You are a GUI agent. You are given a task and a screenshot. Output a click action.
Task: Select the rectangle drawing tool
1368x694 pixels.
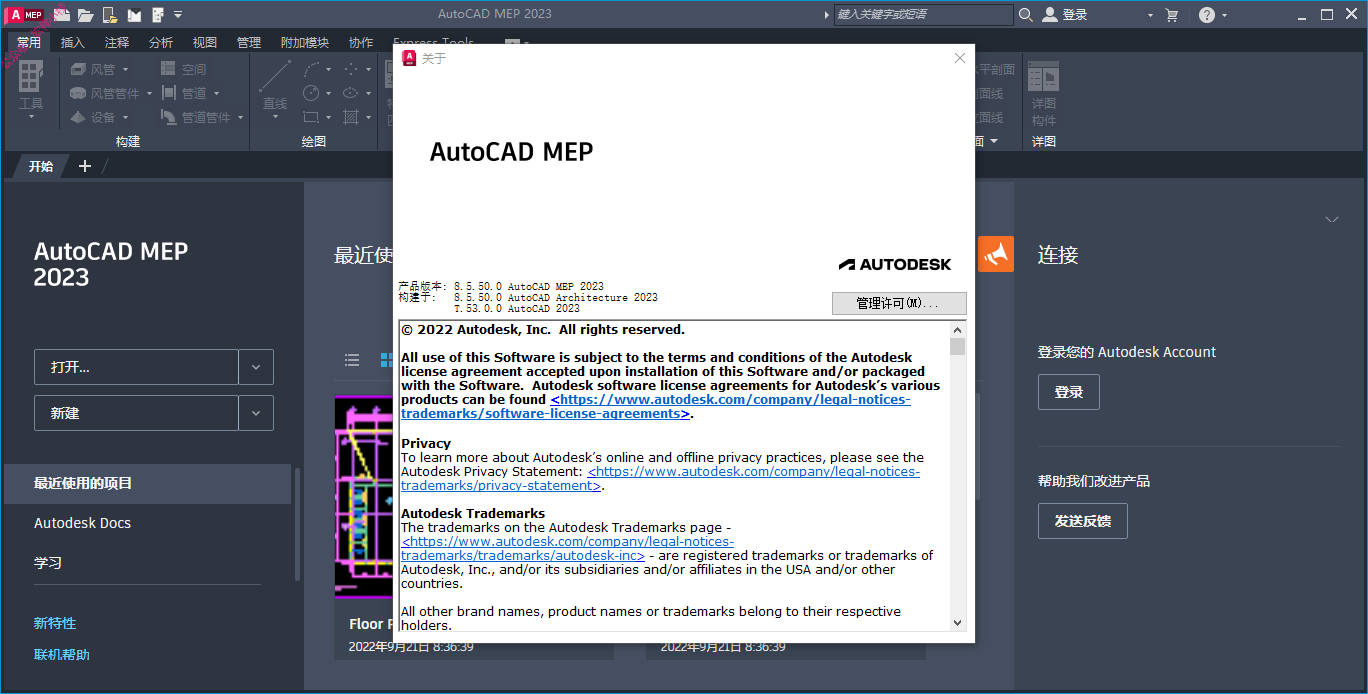coord(311,117)
